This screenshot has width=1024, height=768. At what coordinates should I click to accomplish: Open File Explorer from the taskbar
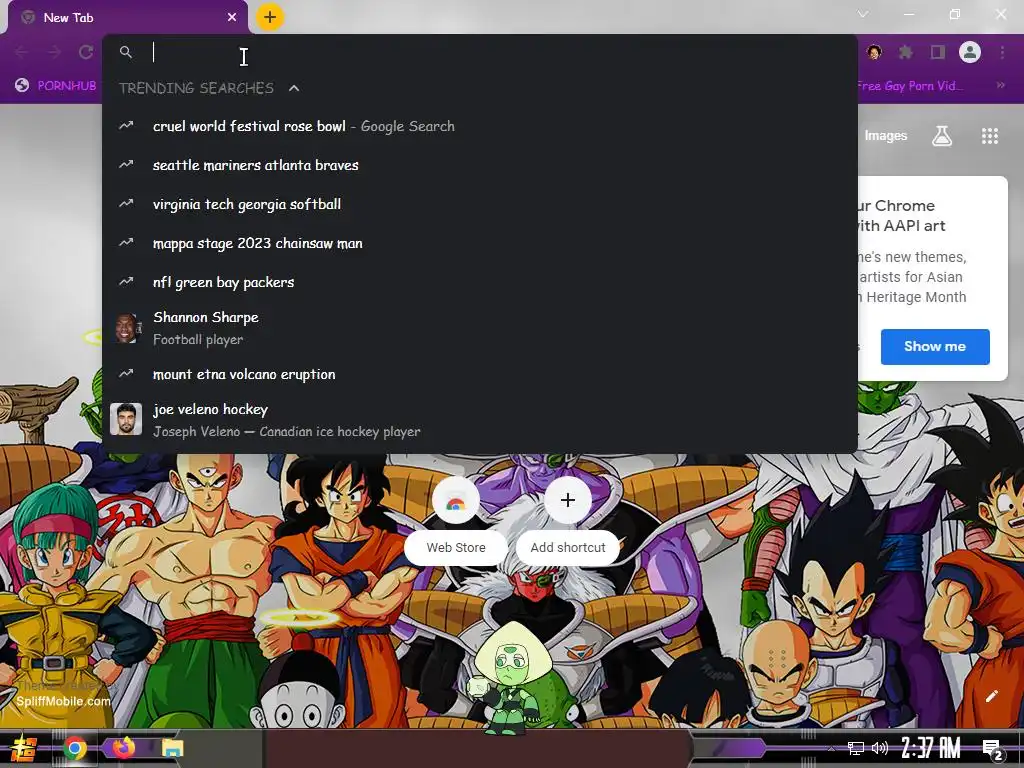tap(172, 748)
